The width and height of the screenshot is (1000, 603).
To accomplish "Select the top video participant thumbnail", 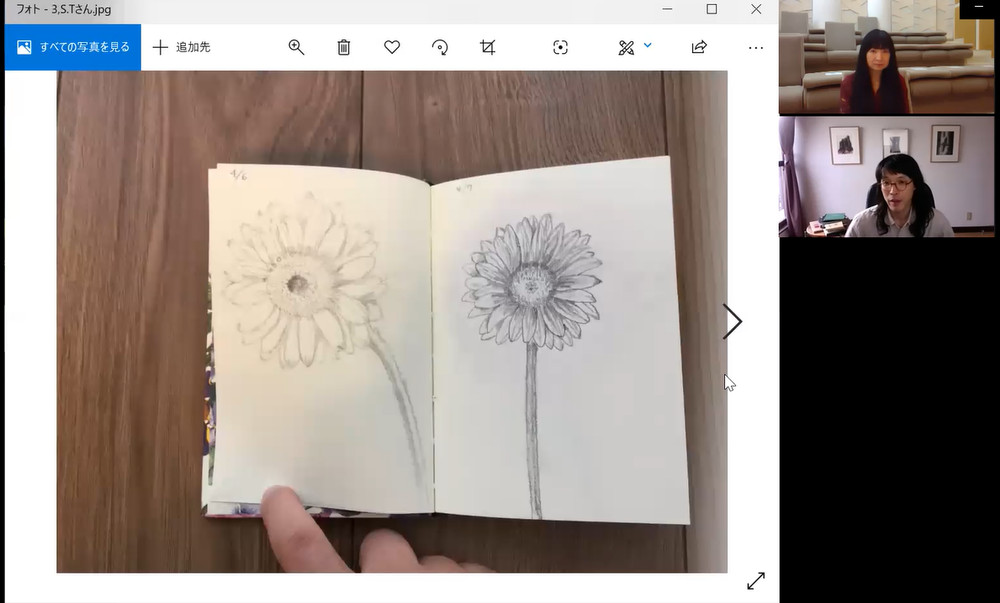I will [x=888, y=58].
